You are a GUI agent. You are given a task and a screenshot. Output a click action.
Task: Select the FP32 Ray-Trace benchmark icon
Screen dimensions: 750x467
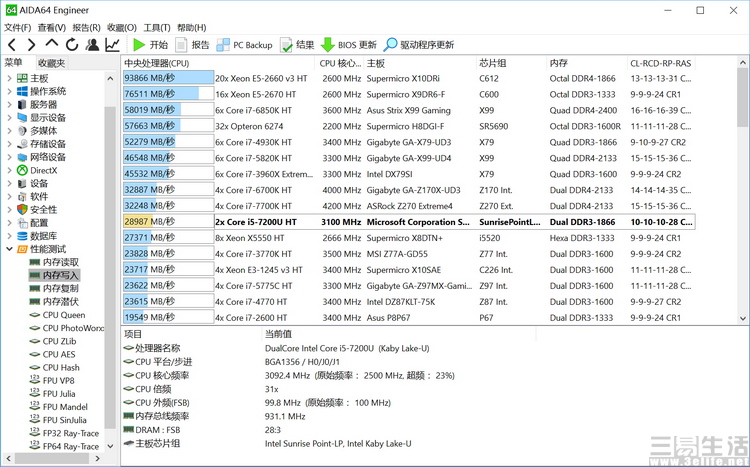(x=34, y=433)
